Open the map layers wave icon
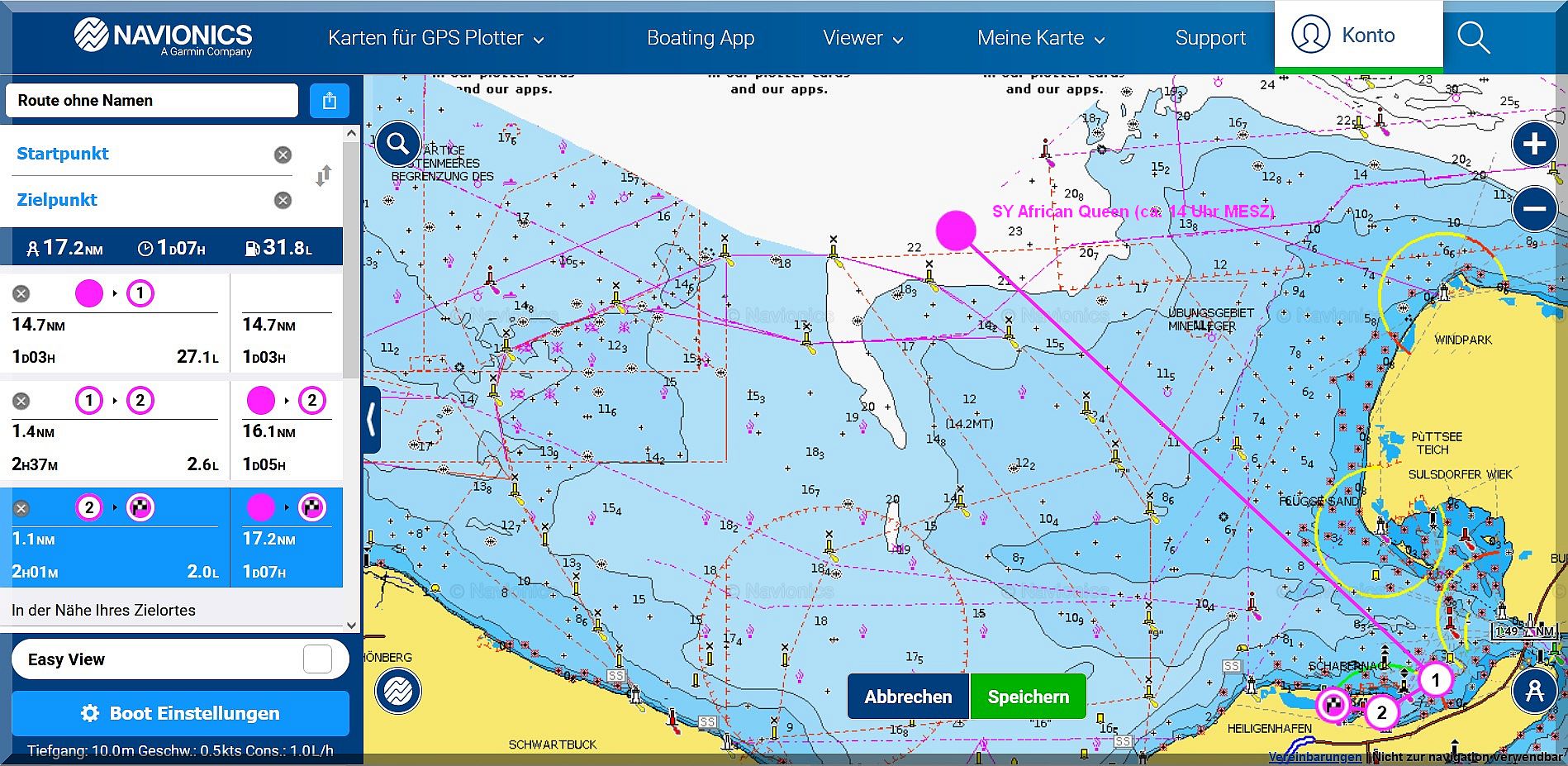 (397, 691)
